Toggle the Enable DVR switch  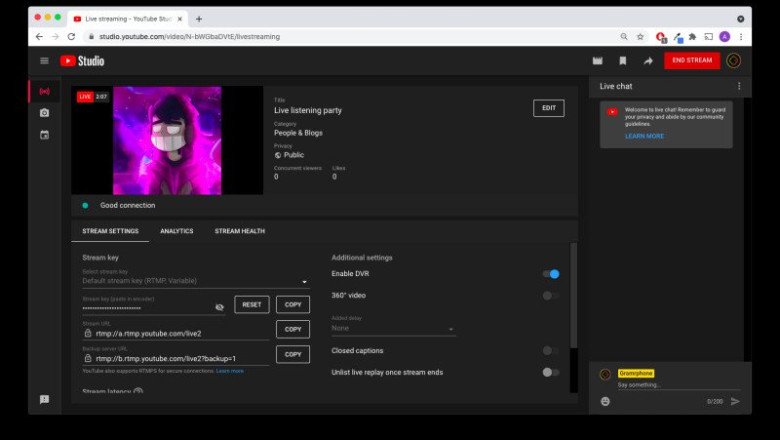550,274
